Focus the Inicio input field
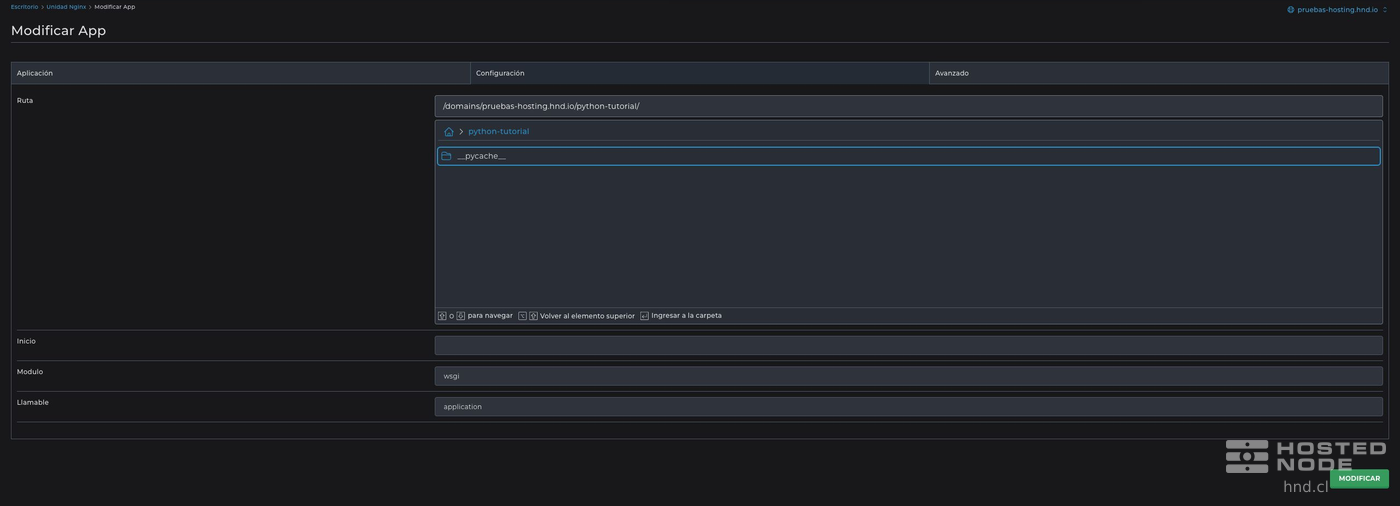The height and width of the screenshot is (506, 1400). point(908,346)
